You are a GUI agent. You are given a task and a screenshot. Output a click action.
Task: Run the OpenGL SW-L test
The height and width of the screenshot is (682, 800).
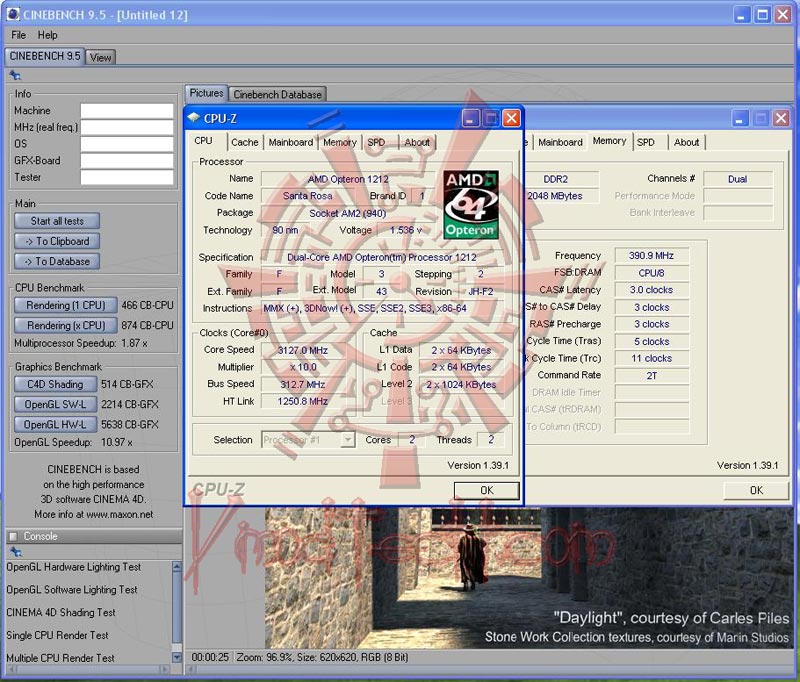tap(55, 405)
